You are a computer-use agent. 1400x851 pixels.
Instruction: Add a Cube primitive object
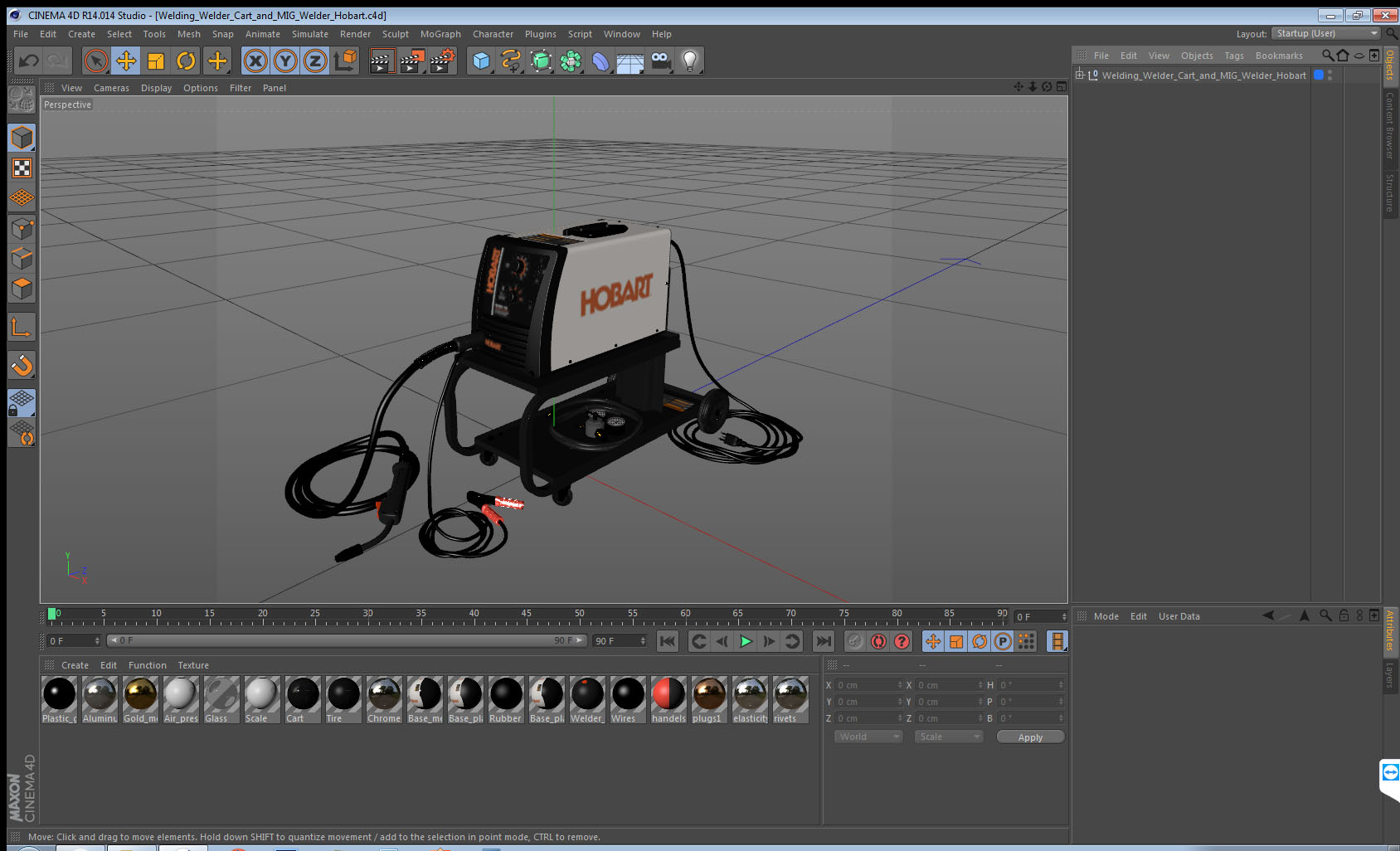pyautogui.click(x=481, y=61)
